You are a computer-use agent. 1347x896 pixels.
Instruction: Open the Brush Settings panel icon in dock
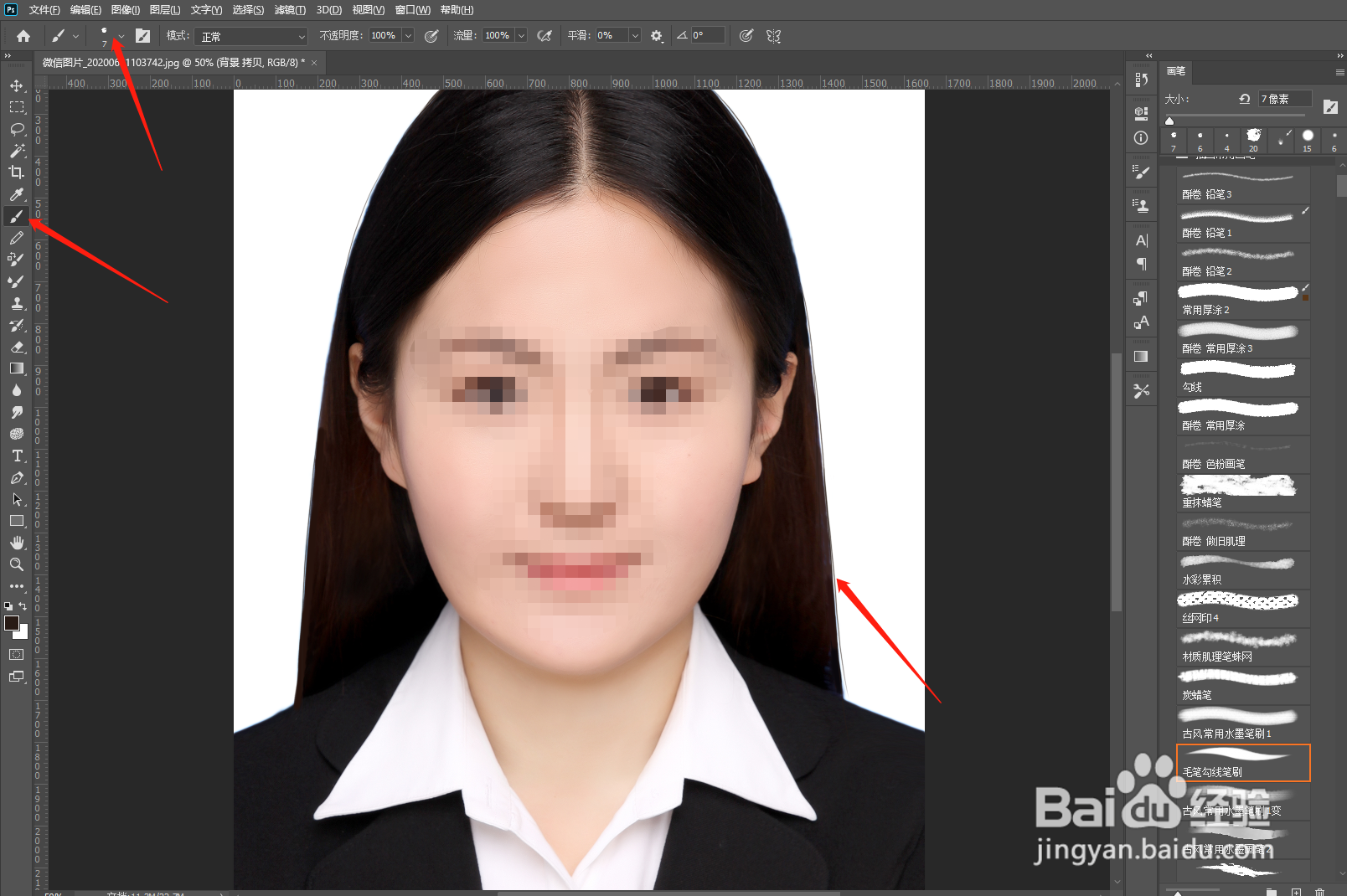[x=1141, y=172]
